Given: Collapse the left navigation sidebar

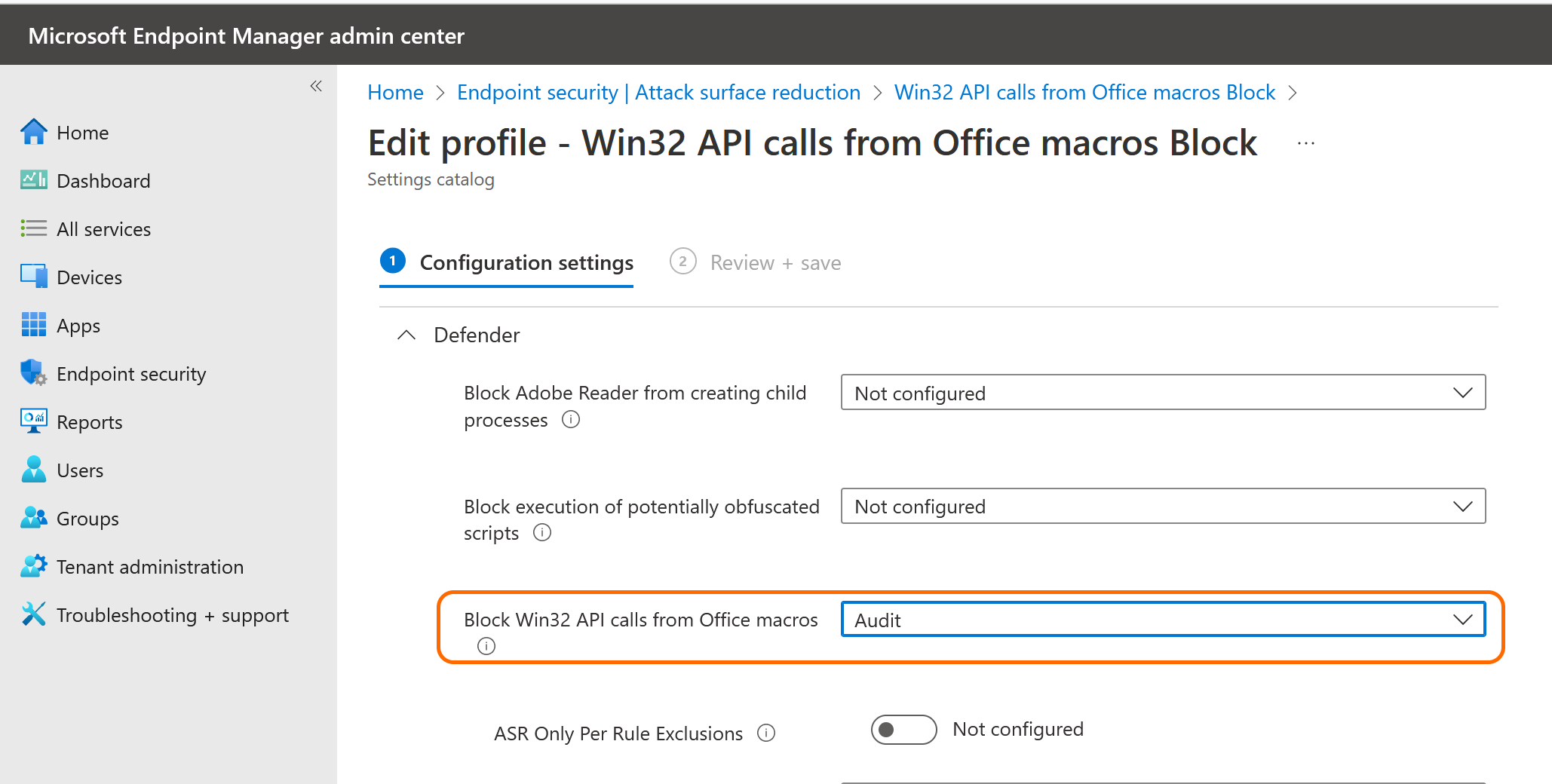Looking at the screenshot, I should click(x=316, y=86).
